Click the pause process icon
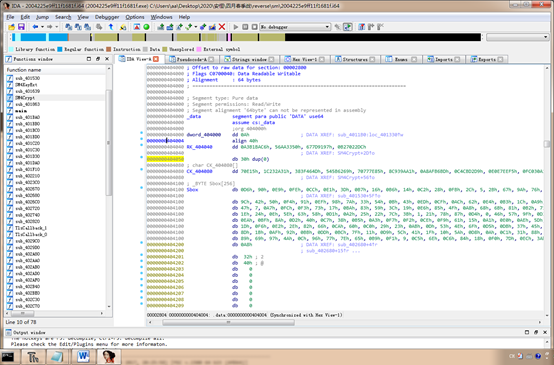This screenshot has width=554, height=365. pyautogui.click(x=245, y=27)
